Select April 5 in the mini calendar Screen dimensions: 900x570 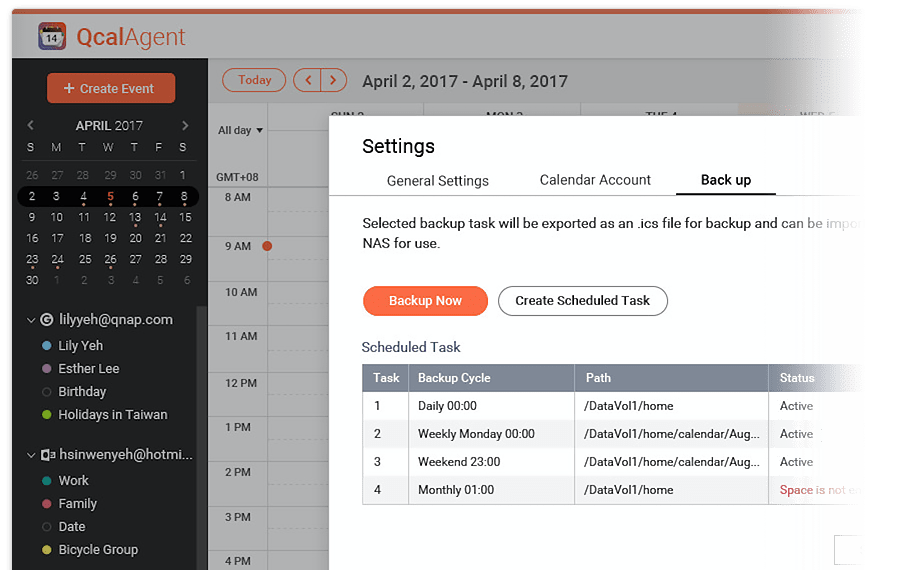coord(110,196)
